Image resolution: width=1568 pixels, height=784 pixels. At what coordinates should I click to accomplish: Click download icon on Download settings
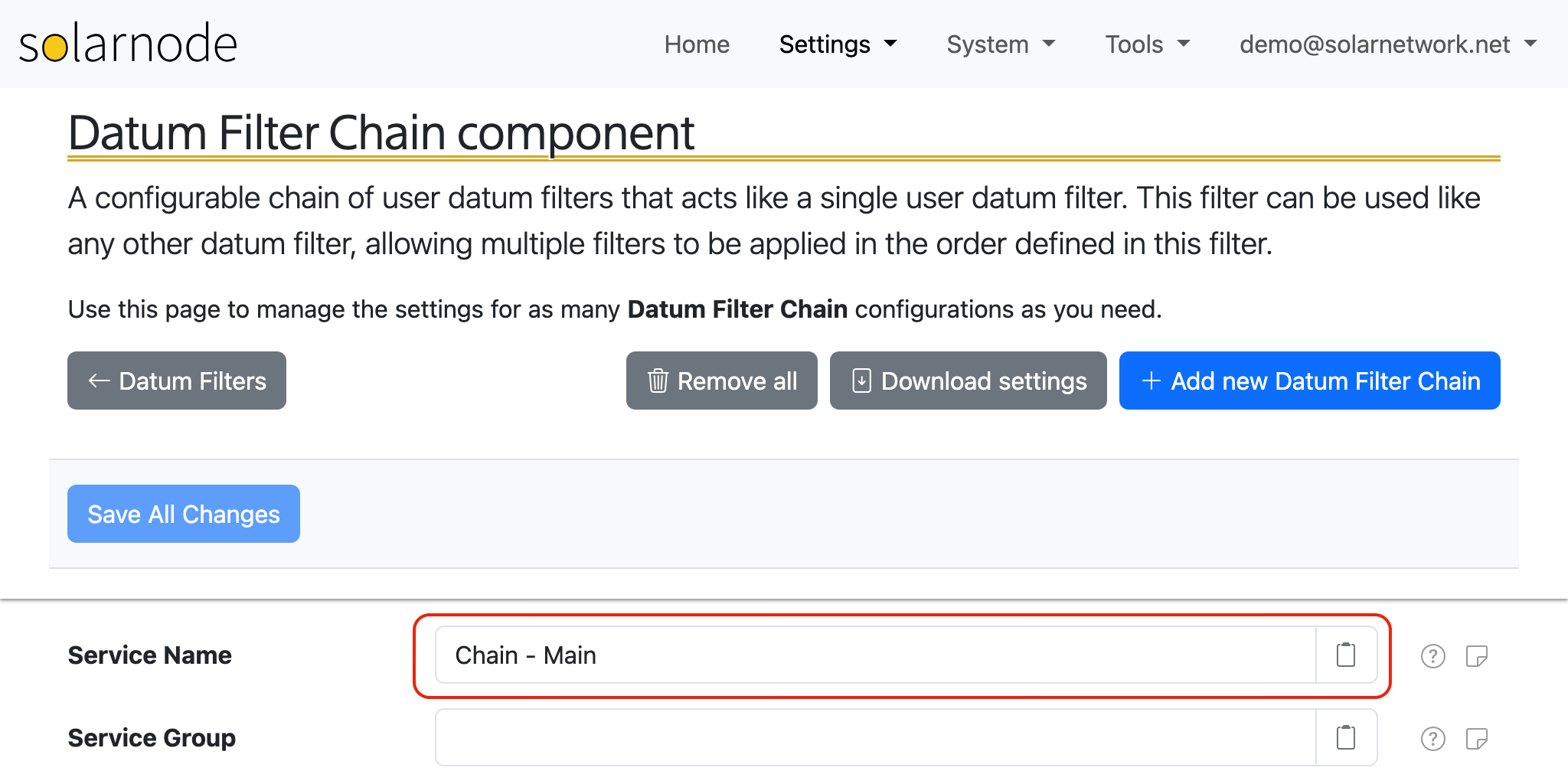click(861, 381)
